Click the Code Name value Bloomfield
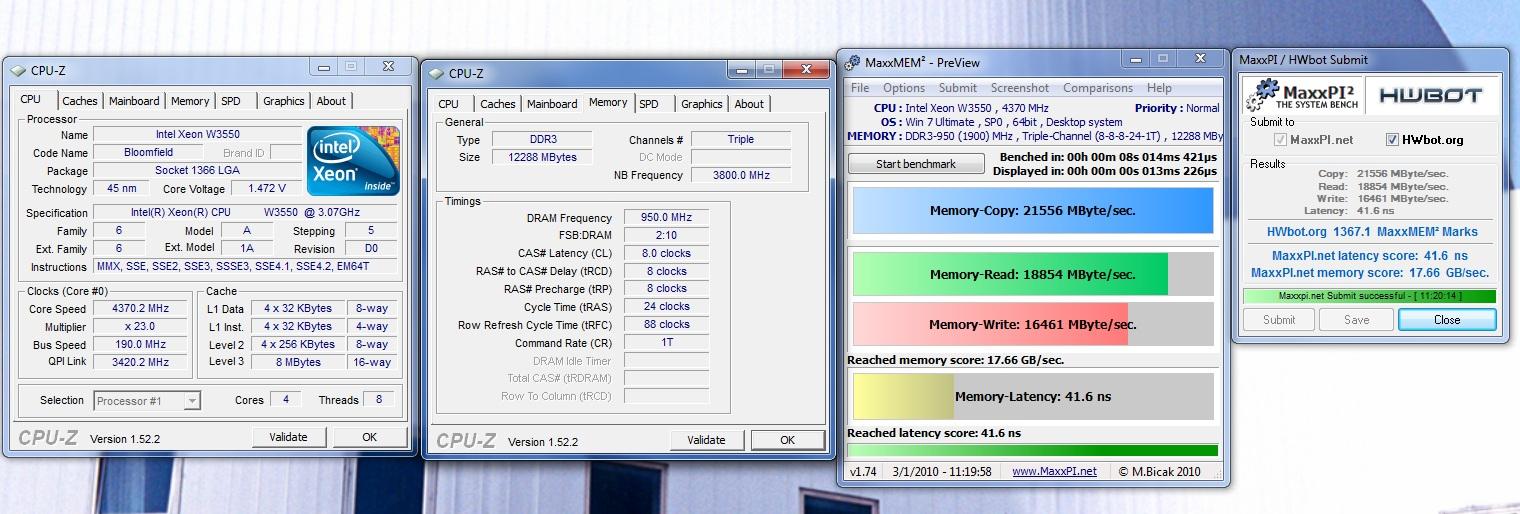This screenshot has width=1520, height=514. click(149, 152)
